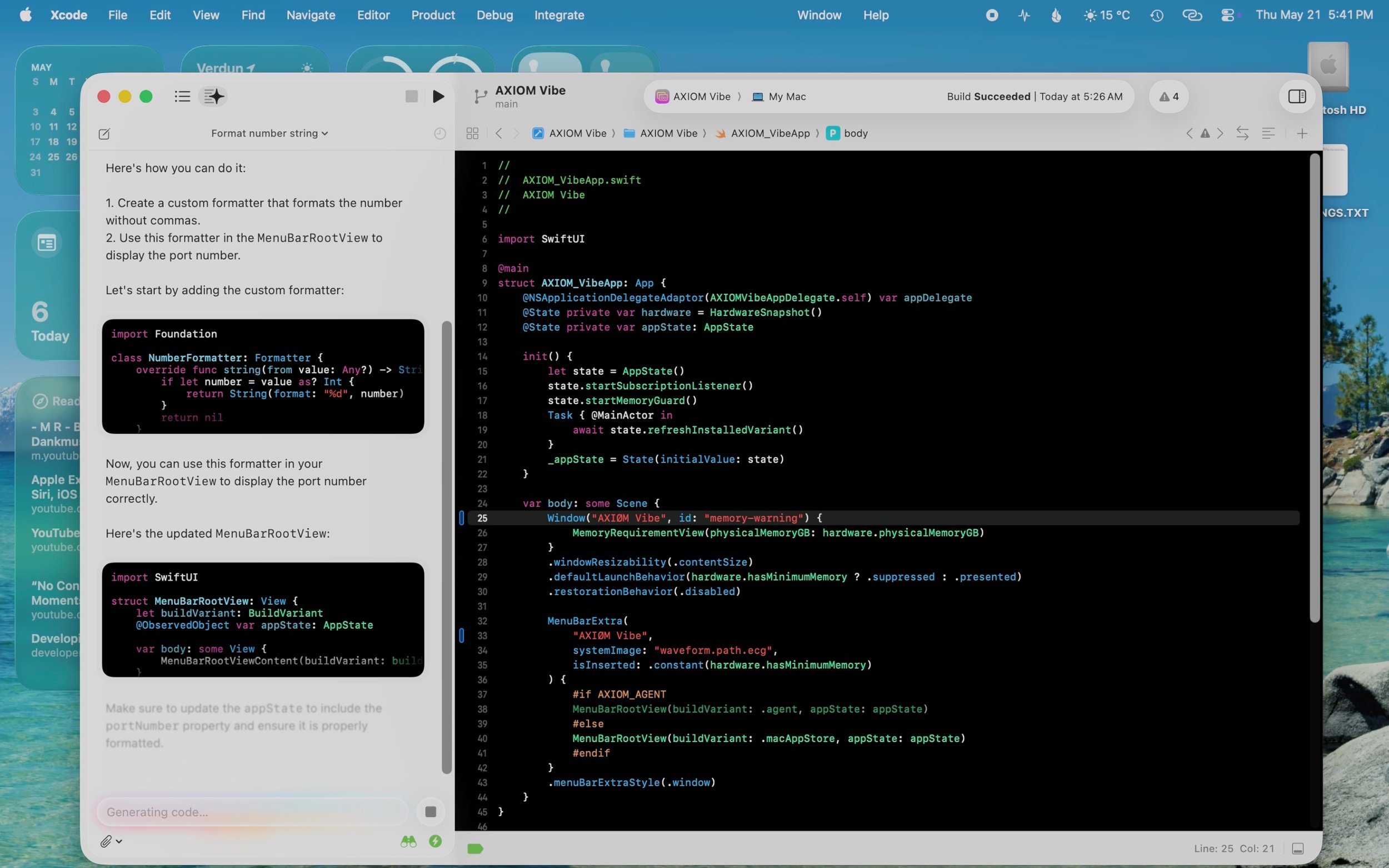Viewport: 1389px width, 868px height.
Task: Open the AXIOM Vibe folder jump bar item
Action: pos(661,133)
